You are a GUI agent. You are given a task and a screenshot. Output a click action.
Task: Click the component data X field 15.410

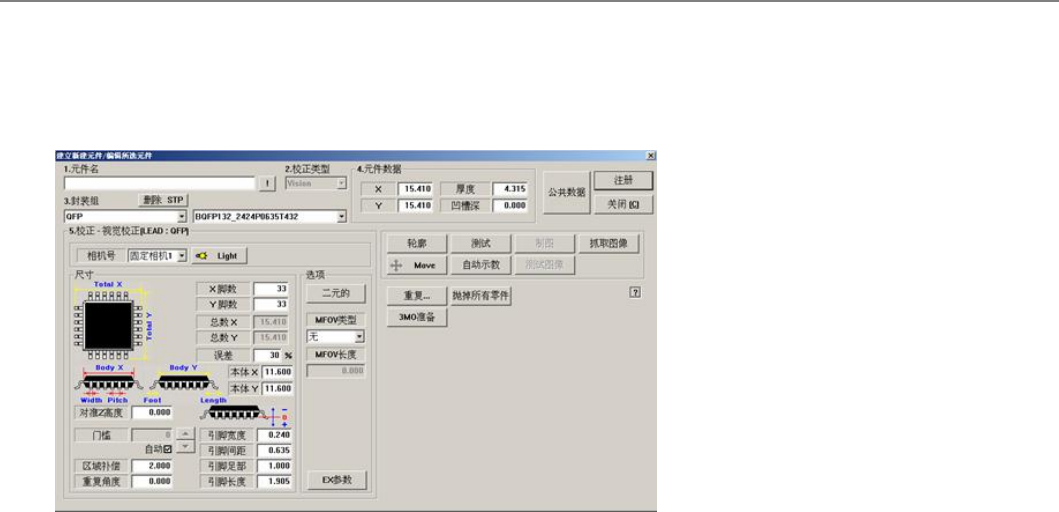coord(415,189)
